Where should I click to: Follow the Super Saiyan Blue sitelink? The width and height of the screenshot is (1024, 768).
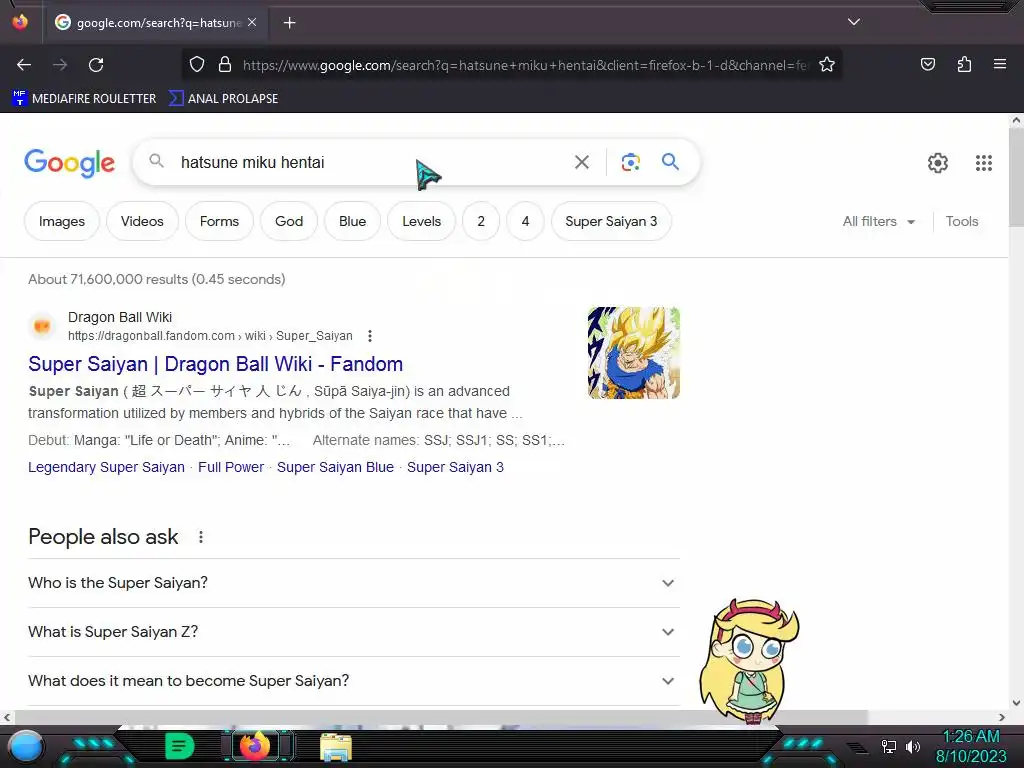(x=335, y=467)
